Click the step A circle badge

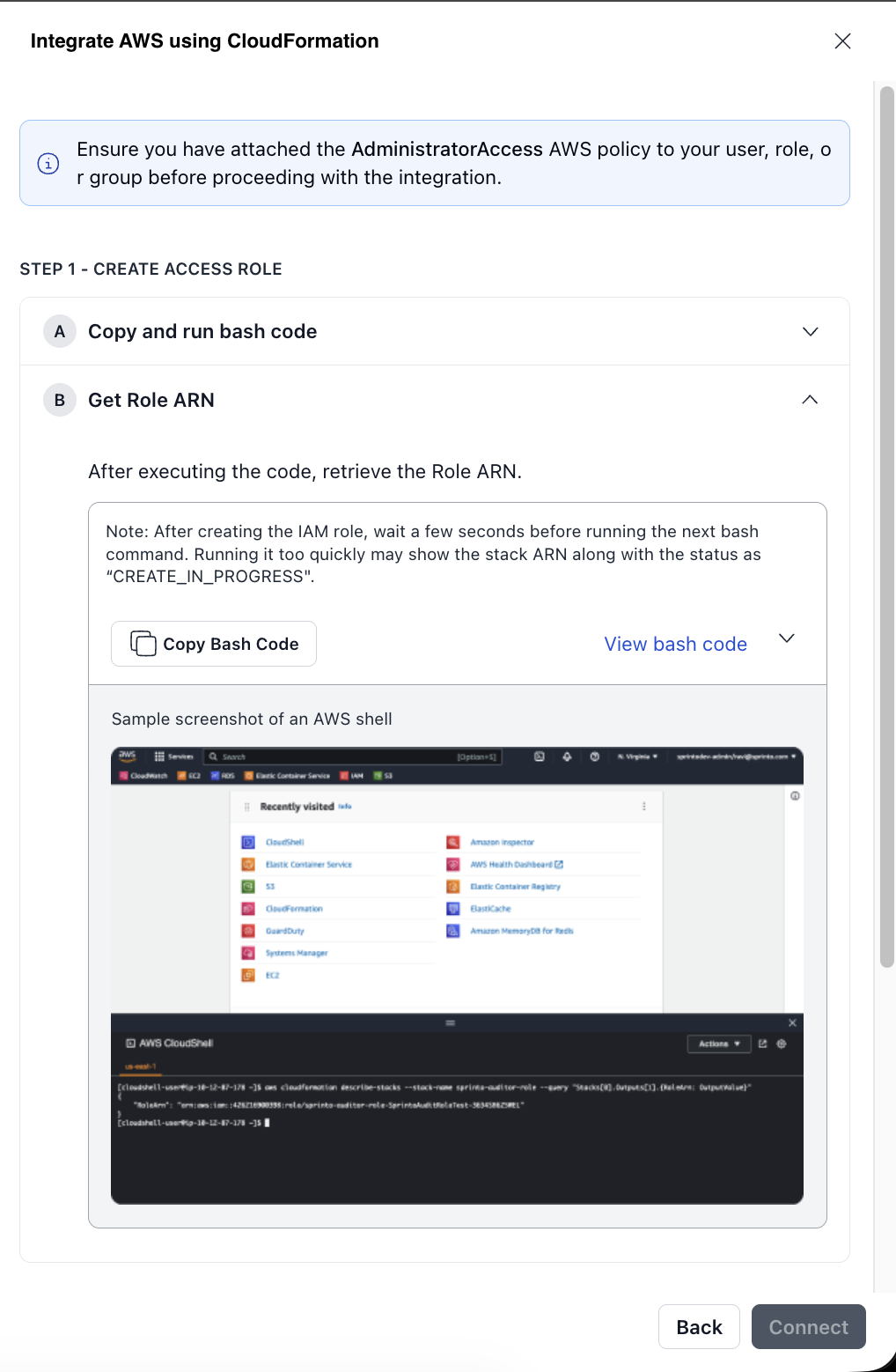[60, 332]
